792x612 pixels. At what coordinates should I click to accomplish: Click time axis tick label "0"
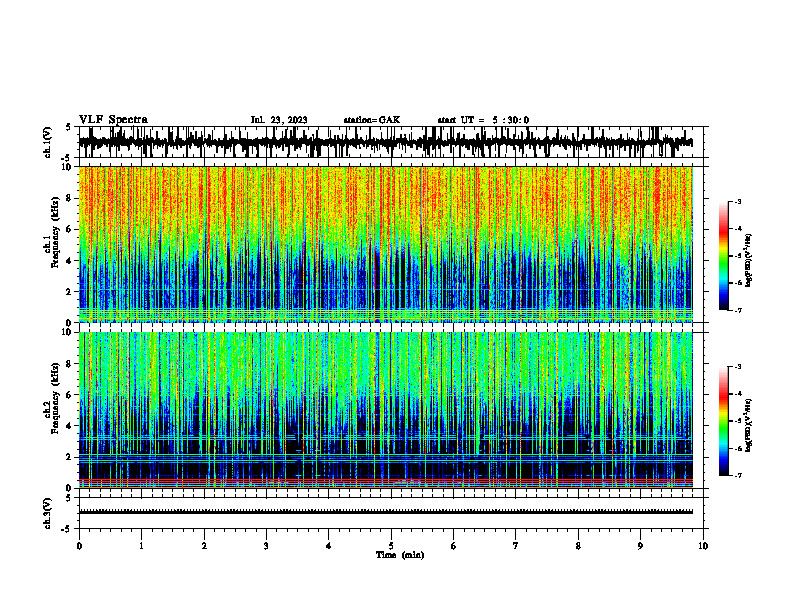tap(79, 546)
